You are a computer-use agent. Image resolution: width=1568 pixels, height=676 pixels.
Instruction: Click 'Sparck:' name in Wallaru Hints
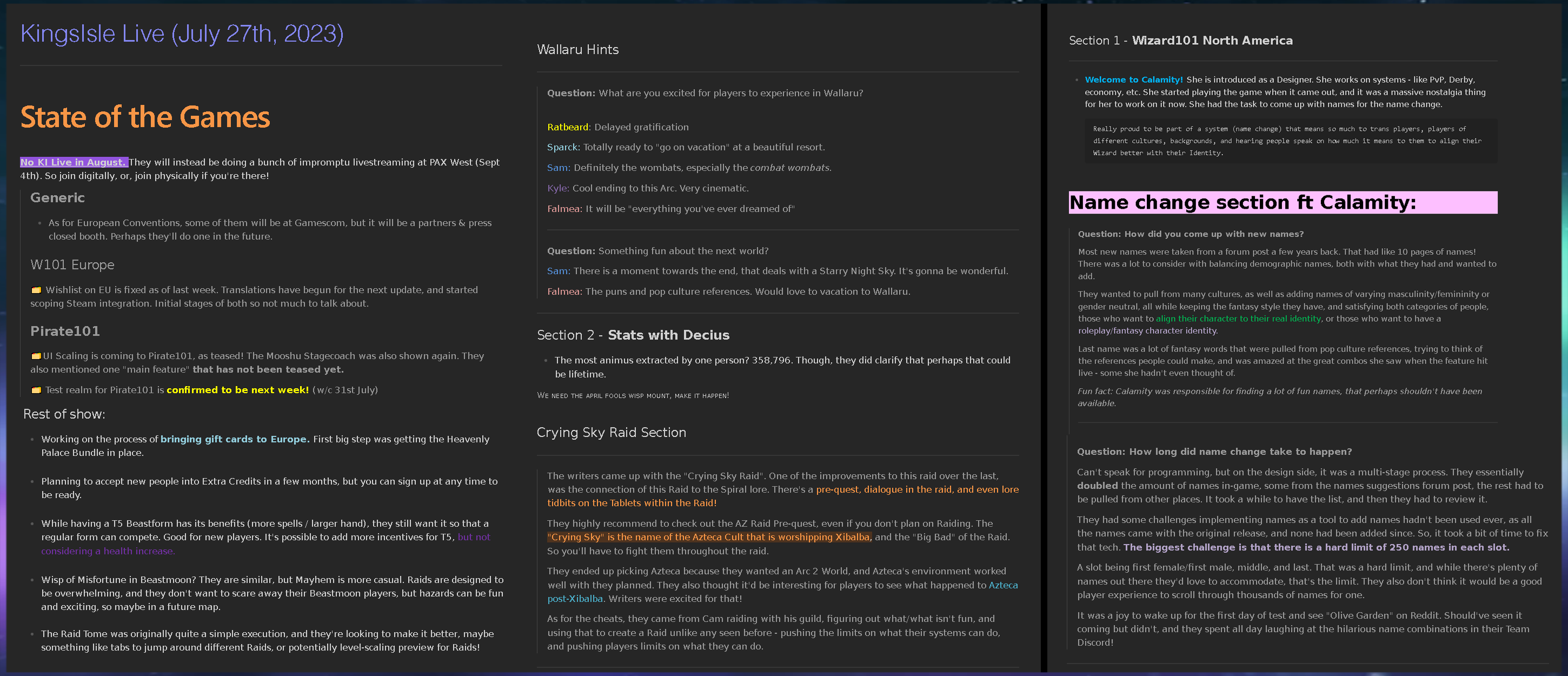click(x=563, y=147)
